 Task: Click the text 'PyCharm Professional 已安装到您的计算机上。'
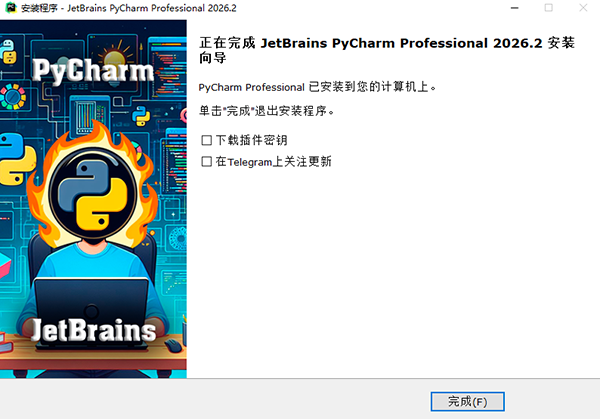point(317,87)
